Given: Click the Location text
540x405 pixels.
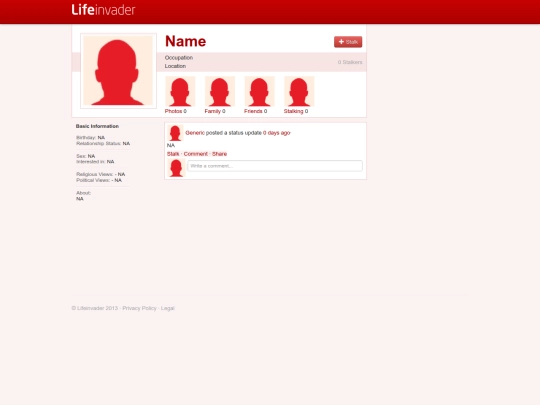Looking at the screenshot, I should 175,66.
